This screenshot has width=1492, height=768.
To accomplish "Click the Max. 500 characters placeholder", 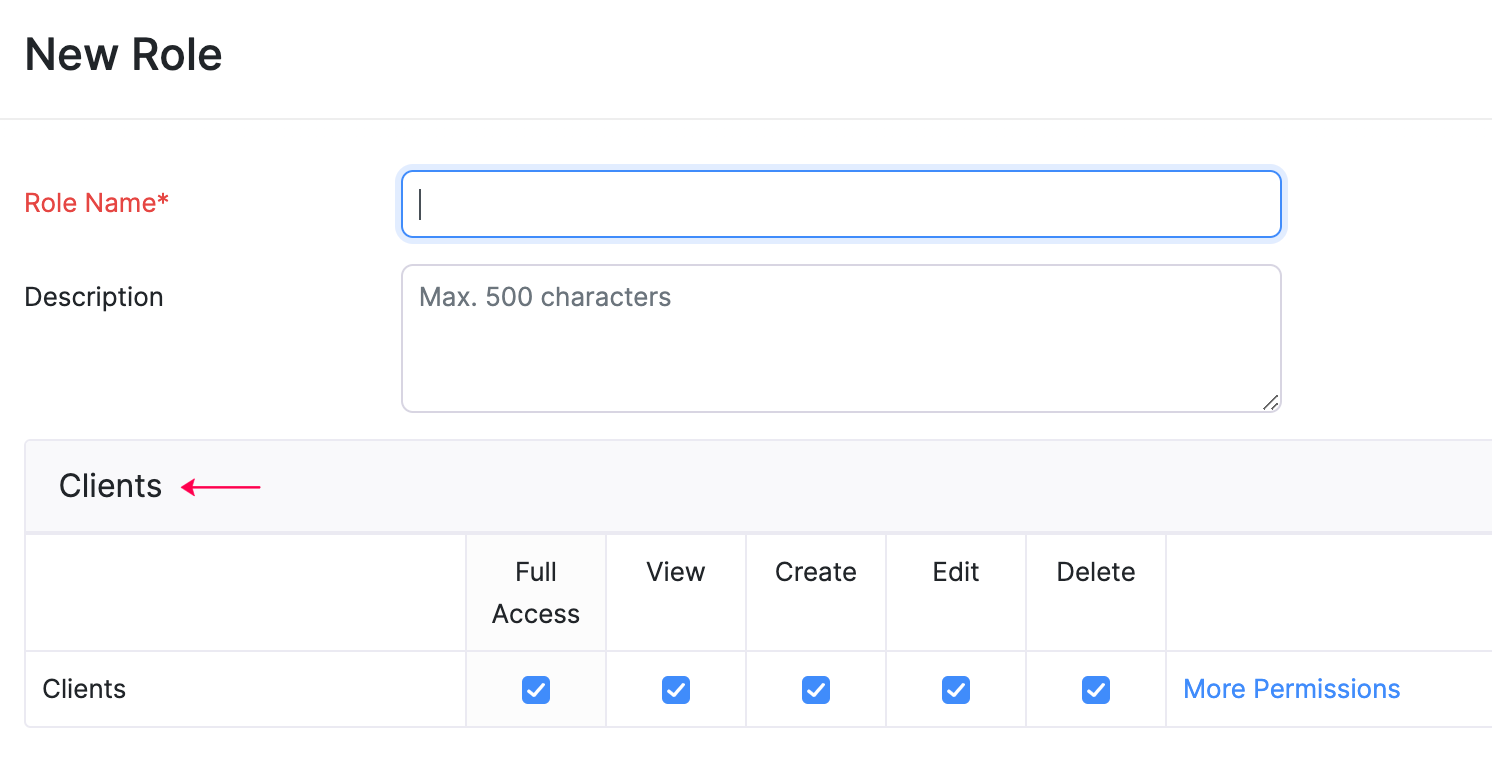I will pos(545,297).
